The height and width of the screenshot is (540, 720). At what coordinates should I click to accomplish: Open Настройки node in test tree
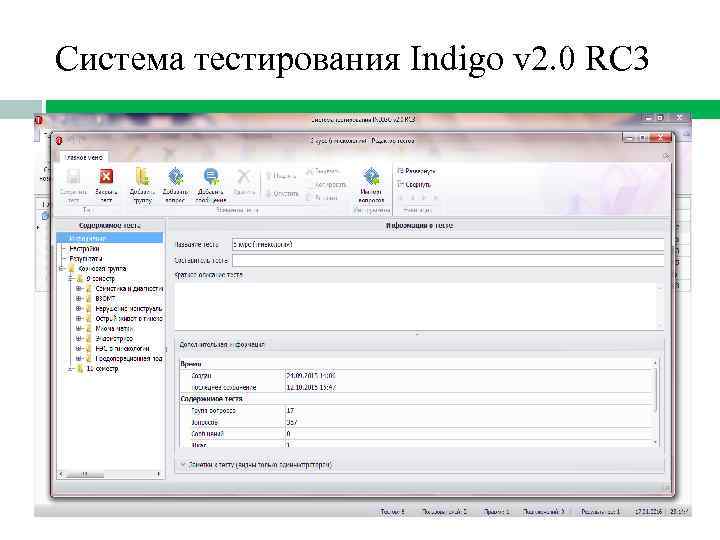84,248
